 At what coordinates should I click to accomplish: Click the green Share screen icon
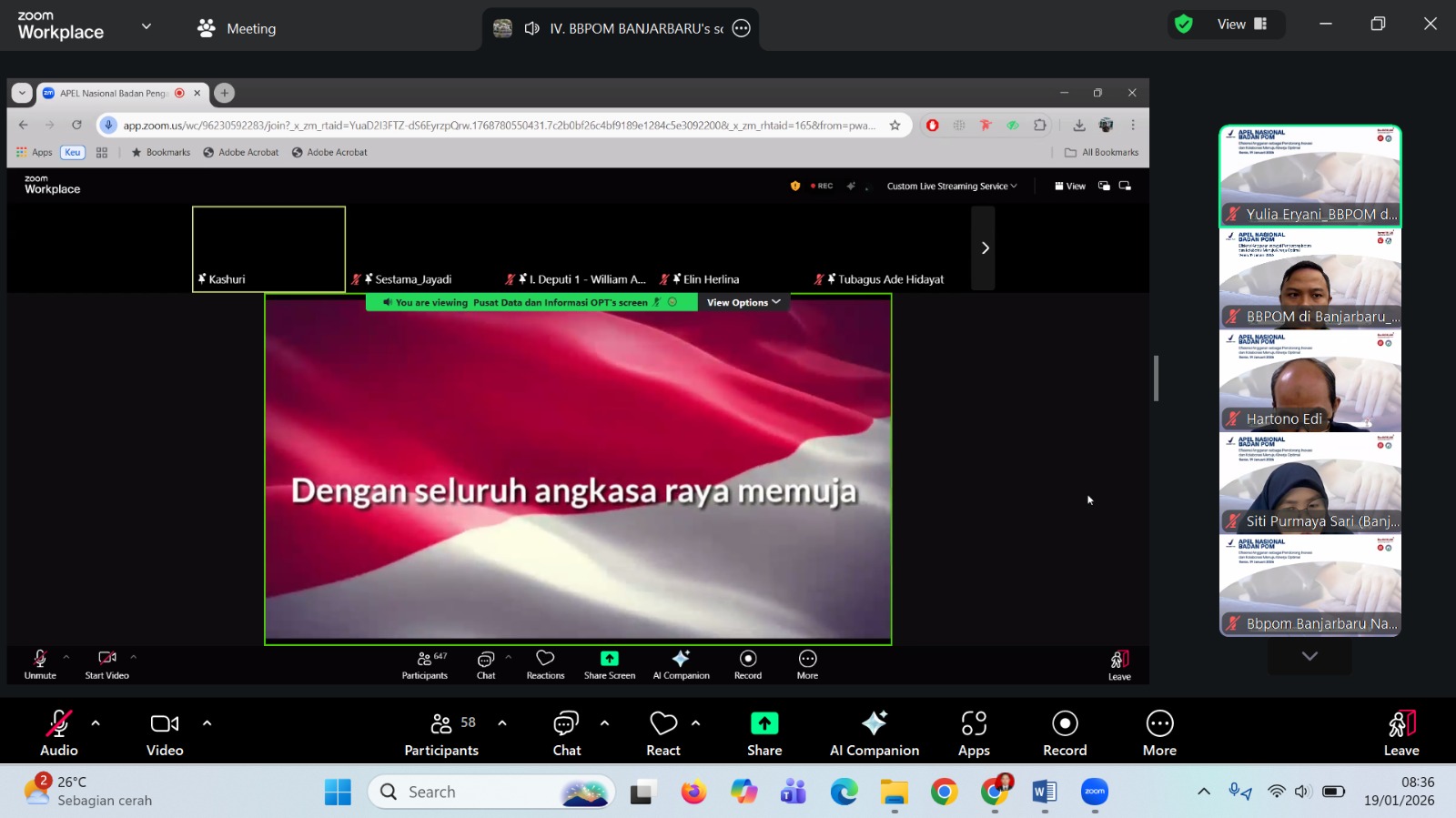coord(764,724)
